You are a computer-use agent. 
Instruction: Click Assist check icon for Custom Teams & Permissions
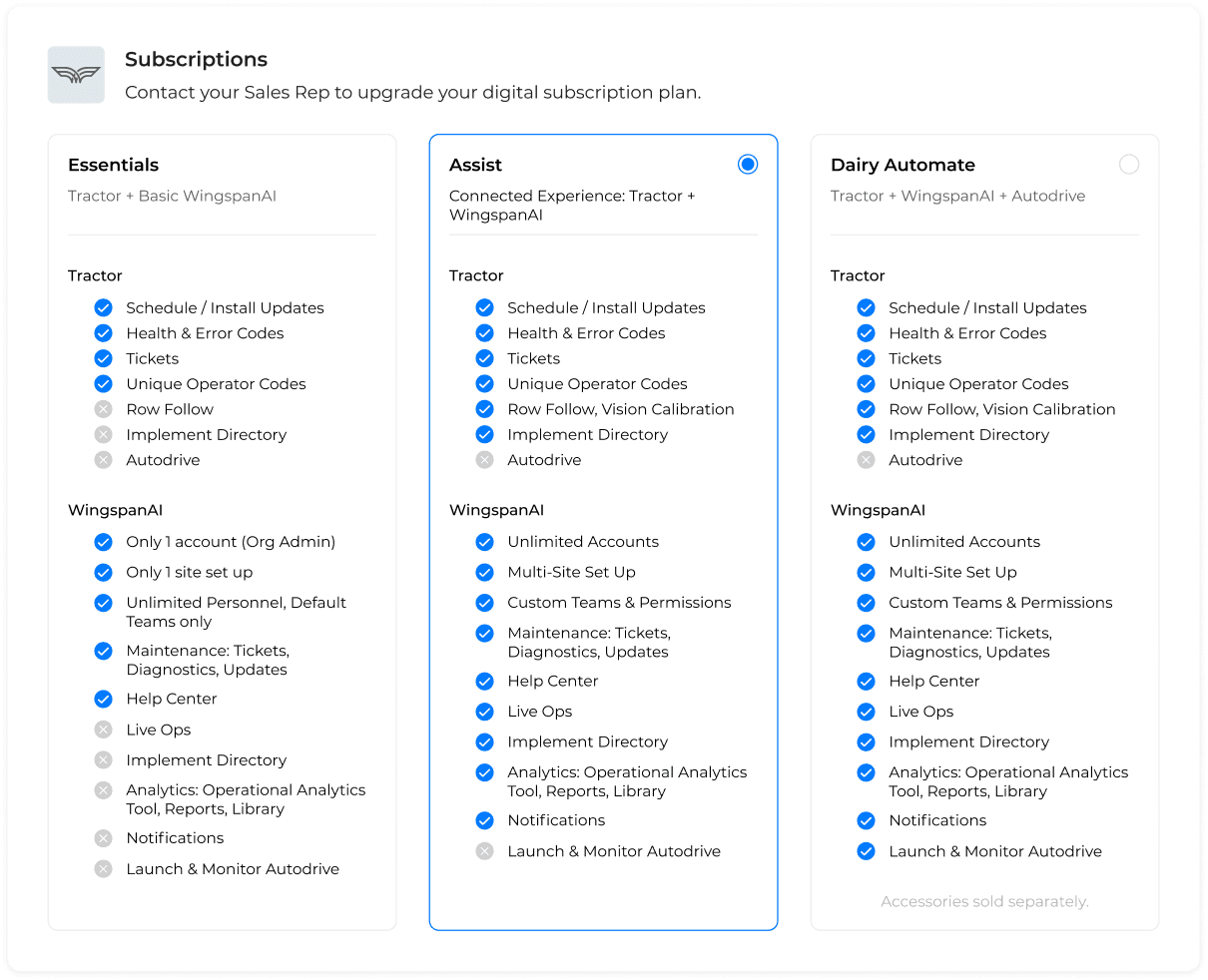(484, 603)
